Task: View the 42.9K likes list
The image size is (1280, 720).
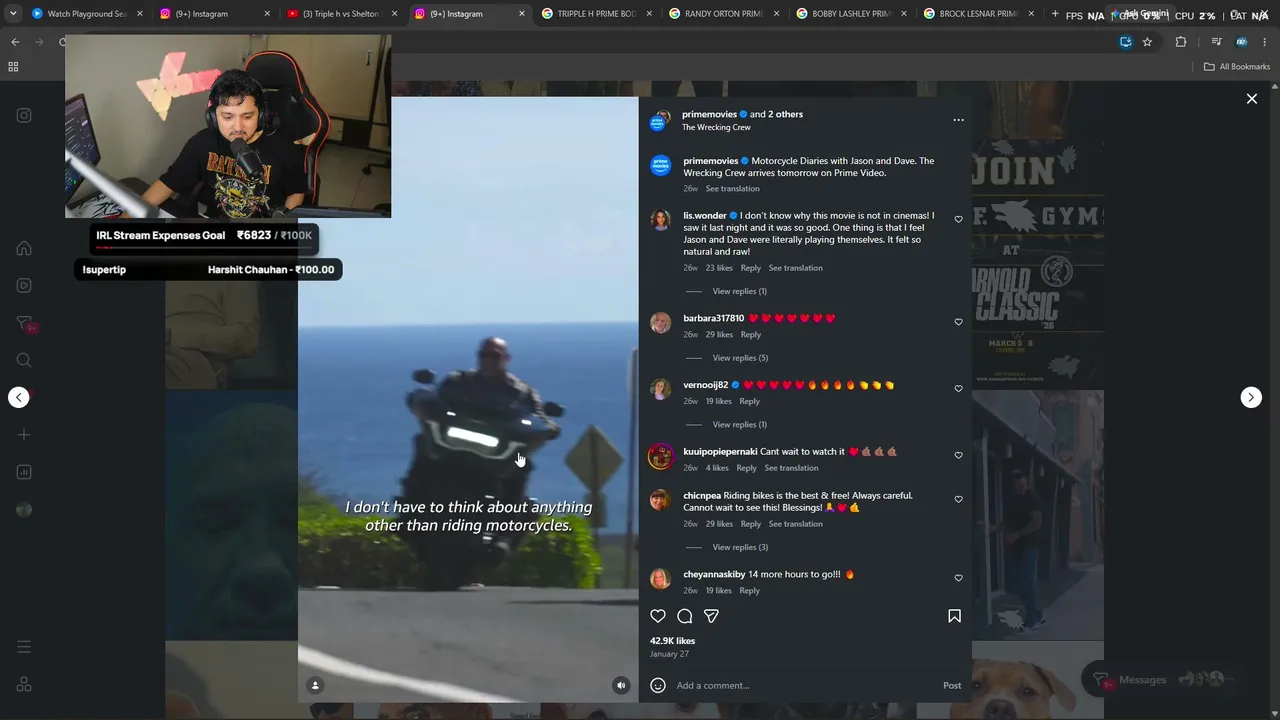Action: [672, 641]
